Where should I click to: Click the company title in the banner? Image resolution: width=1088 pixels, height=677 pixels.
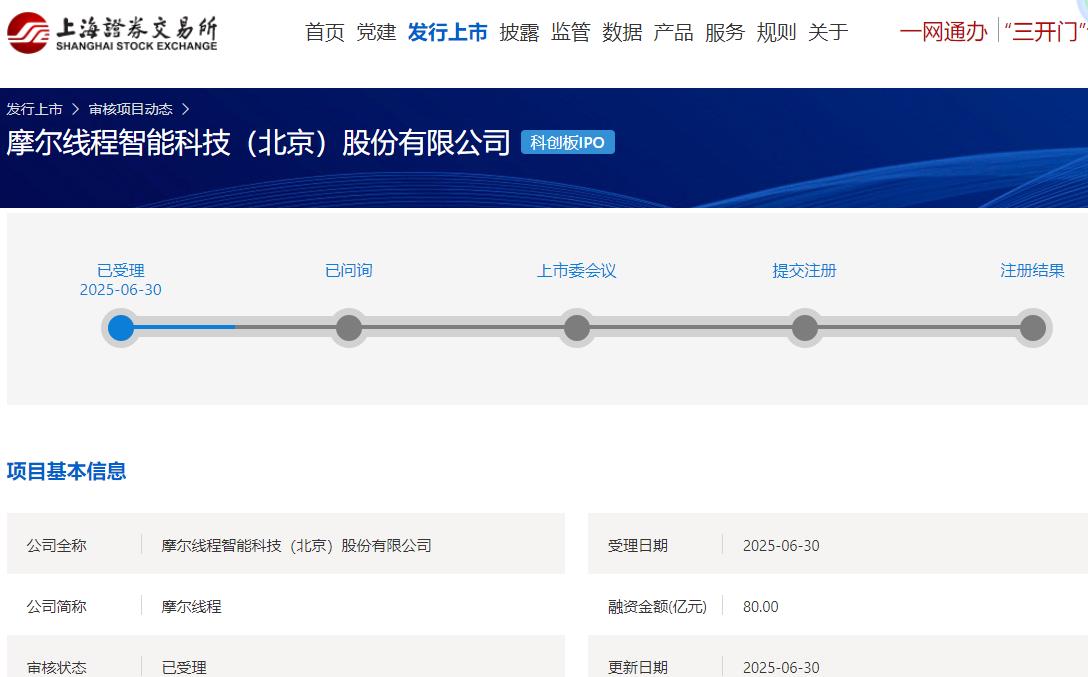coord(258,142)
